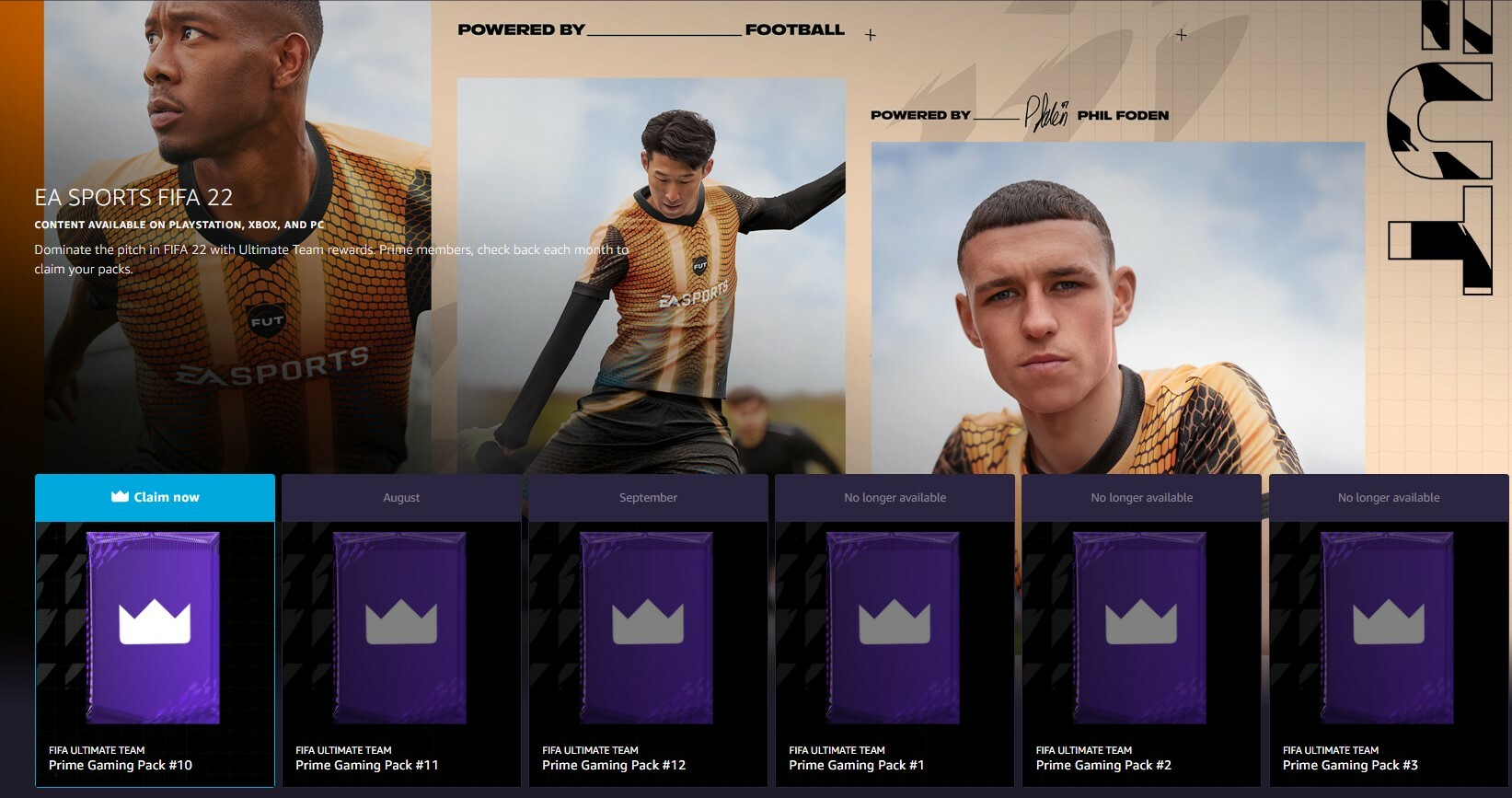This screenshot has width=1512, height=798.
Task: Click No longer available above Pack #3
Action: [x=1389, y=498]
